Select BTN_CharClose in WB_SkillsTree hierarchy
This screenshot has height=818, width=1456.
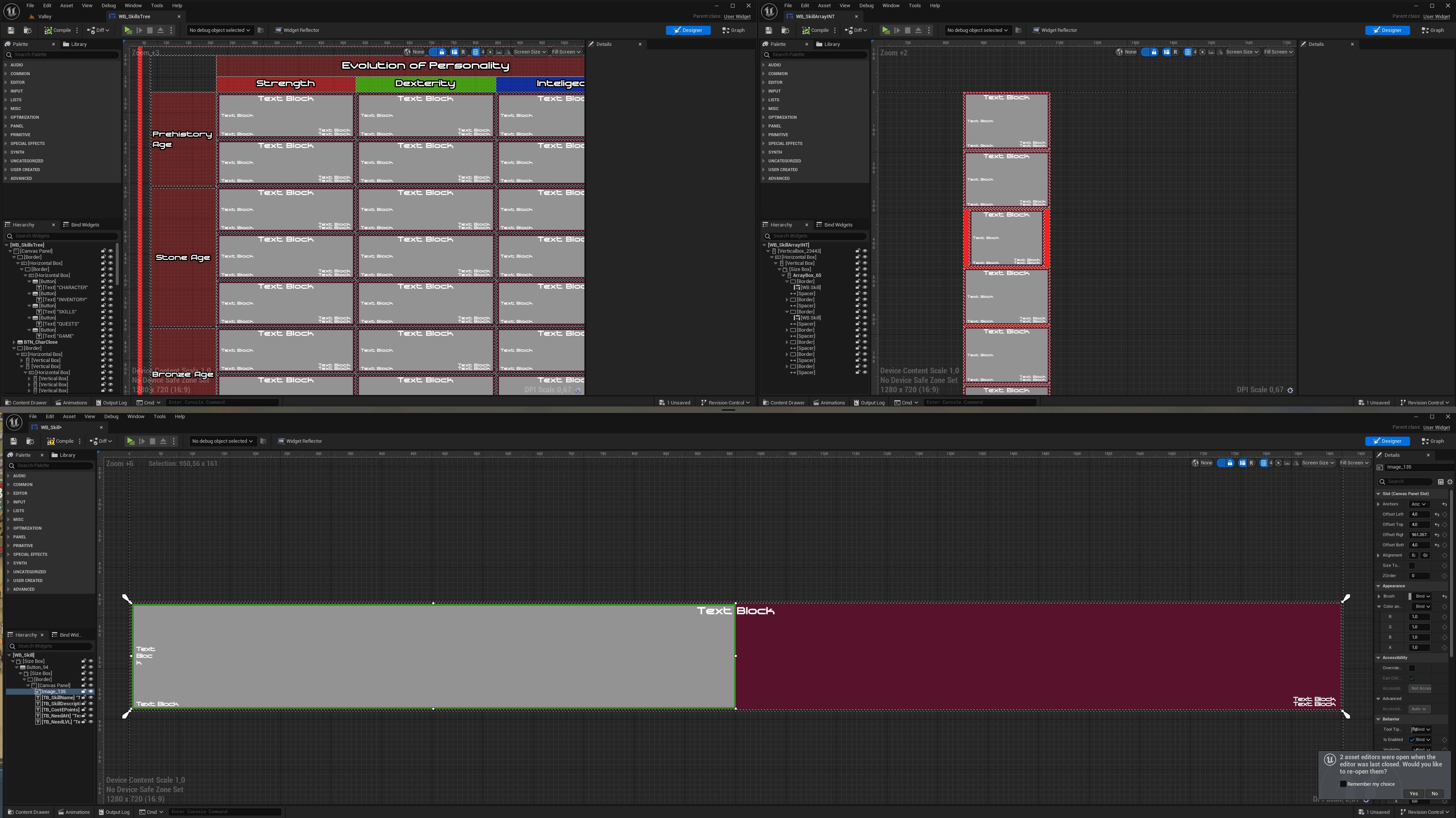click(40, 342)
